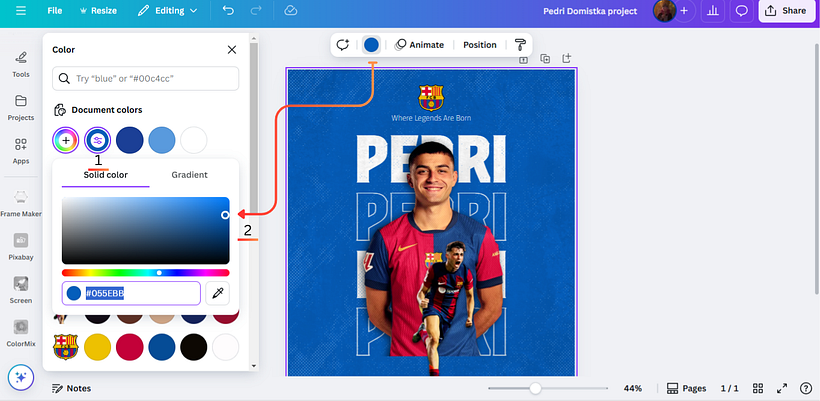
Task: Select the blue Barcelona palette swatch
Action: (162, 347)
